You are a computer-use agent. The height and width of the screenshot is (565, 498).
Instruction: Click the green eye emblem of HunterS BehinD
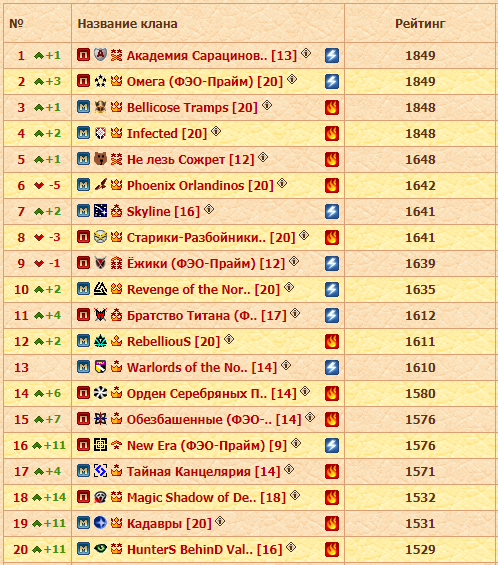click(x=101, y=548)
